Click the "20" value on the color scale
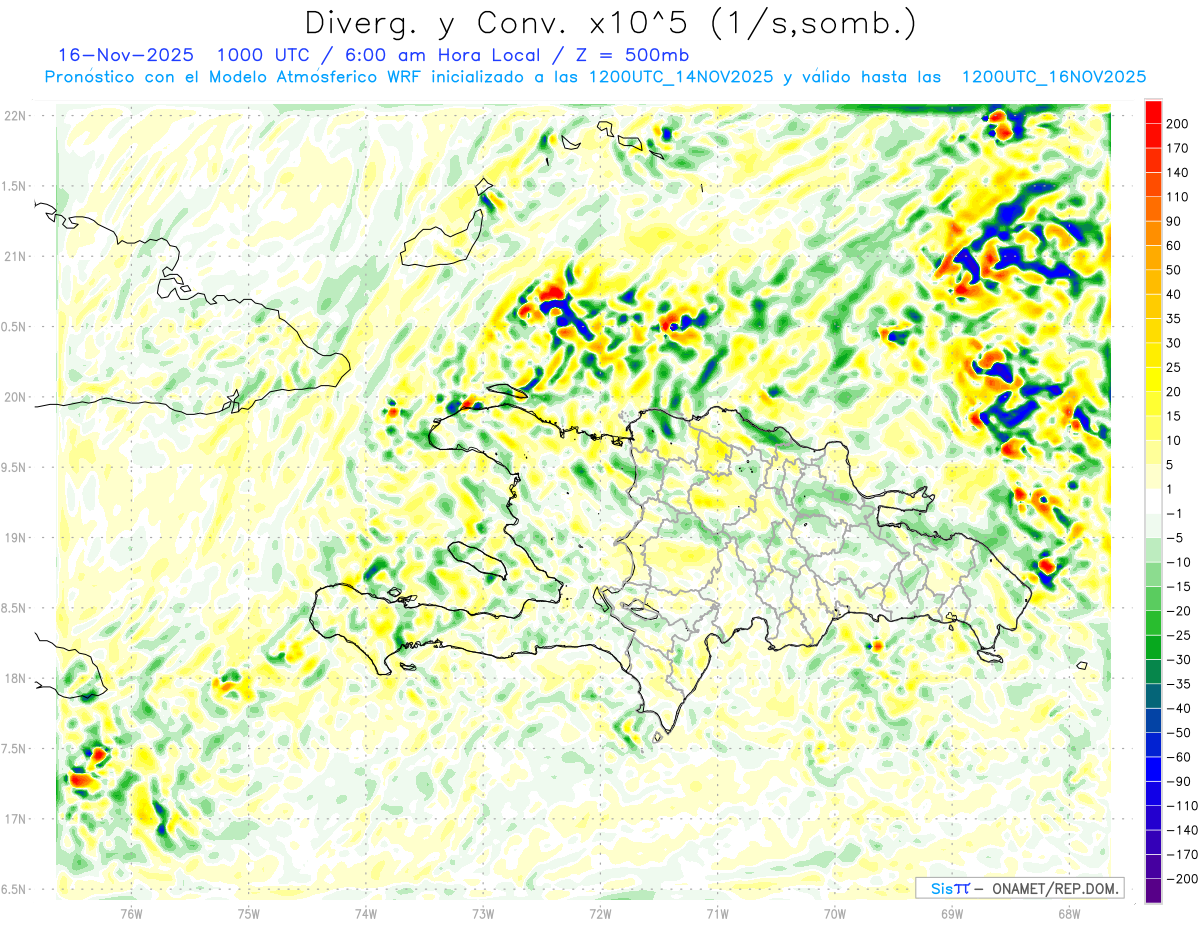This screenshot has height=927, width=1200. (x=1175, y=392)
